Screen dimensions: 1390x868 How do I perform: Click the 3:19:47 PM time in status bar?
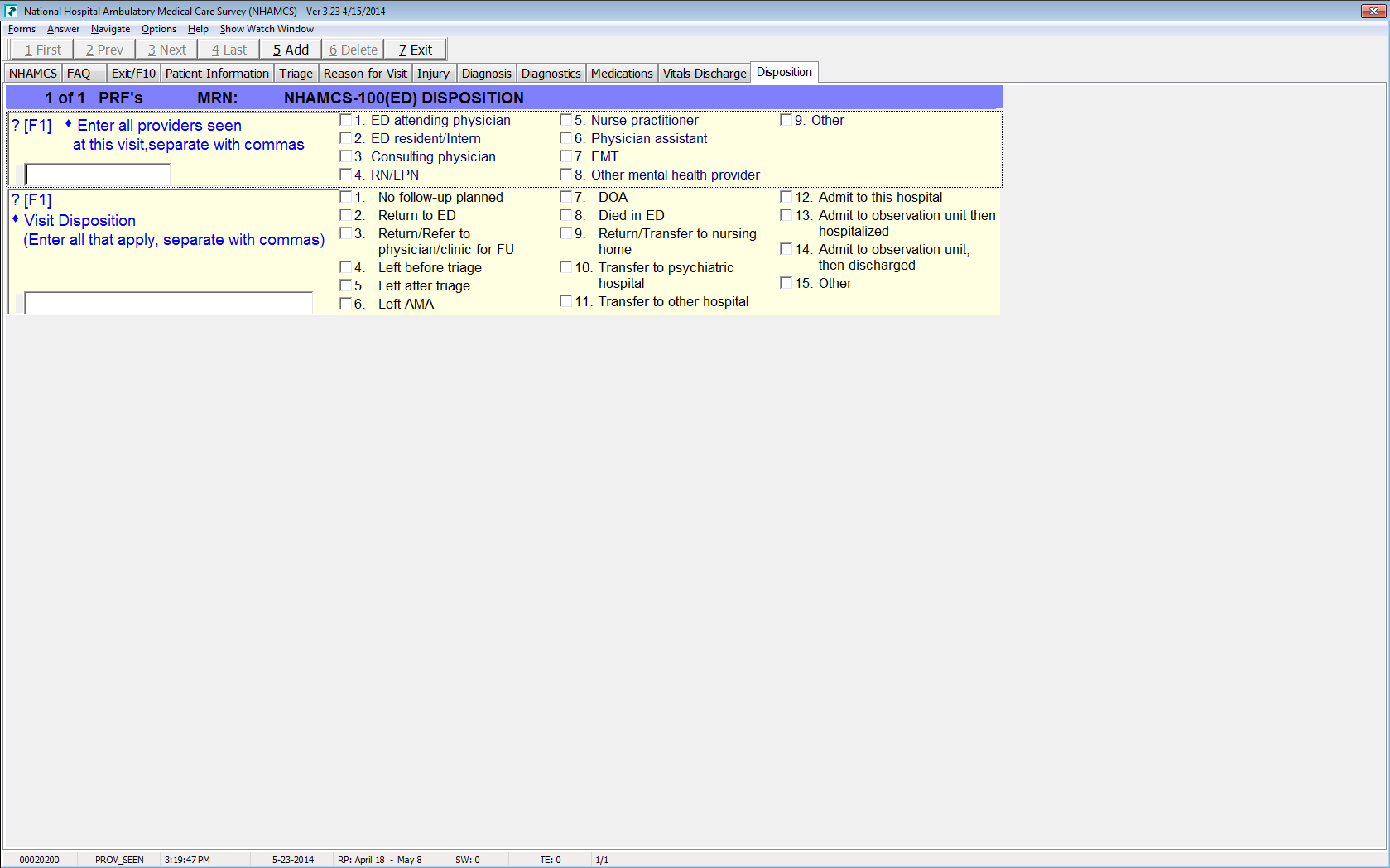[x=187, y=860]
